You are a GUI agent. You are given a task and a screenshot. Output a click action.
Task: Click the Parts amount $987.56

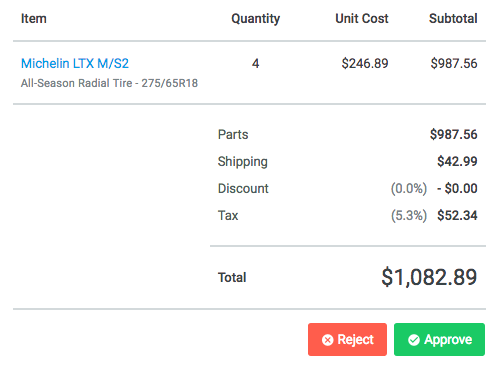pyautogui.click(x=454, y=134)
